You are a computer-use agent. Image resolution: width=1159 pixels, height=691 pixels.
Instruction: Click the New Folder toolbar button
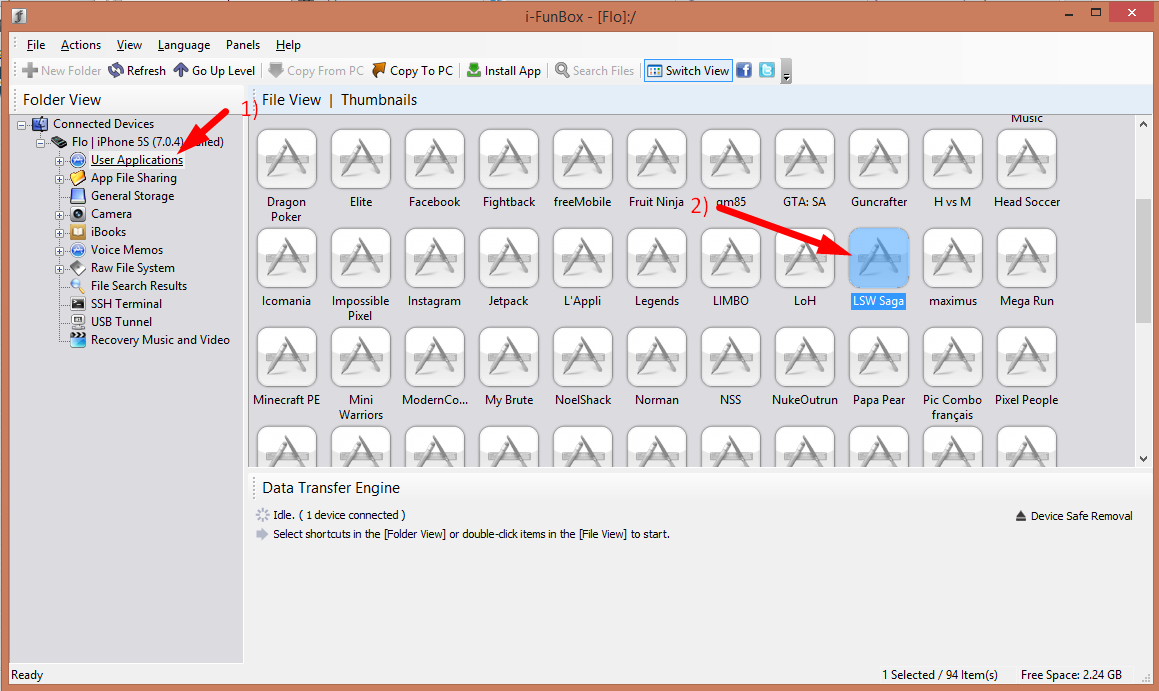tap(61, 70)
